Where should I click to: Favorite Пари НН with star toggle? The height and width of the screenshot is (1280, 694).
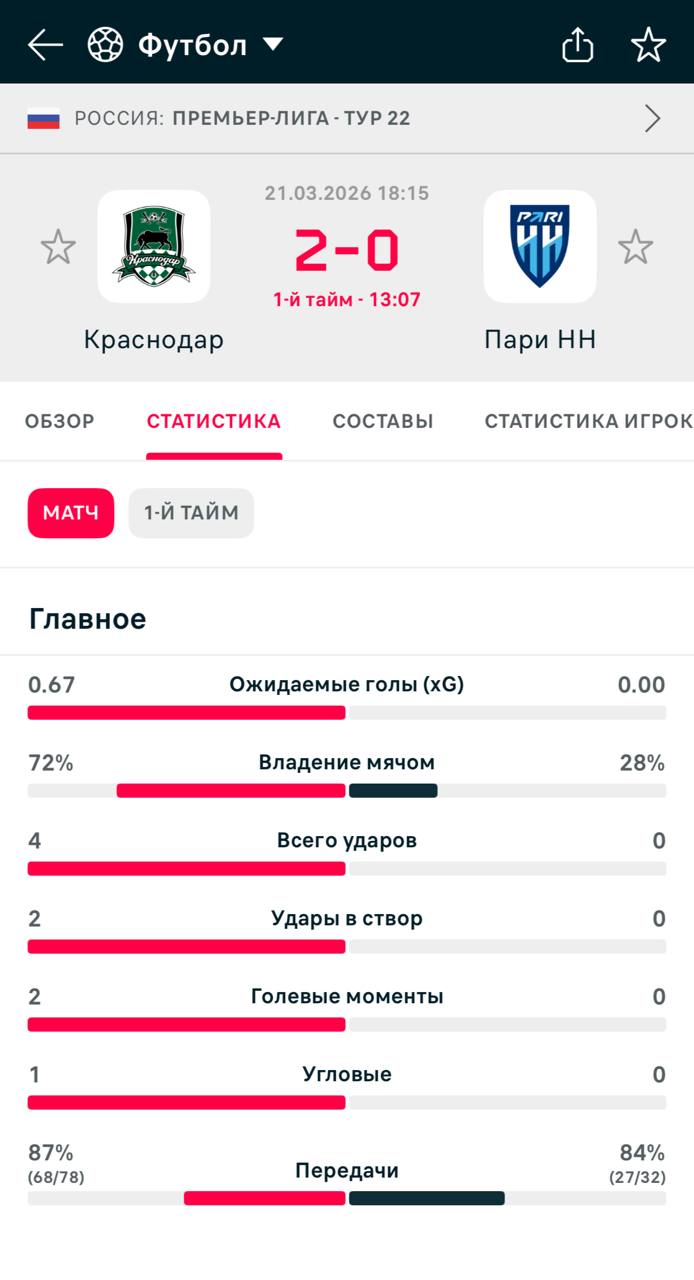(635, 247)
